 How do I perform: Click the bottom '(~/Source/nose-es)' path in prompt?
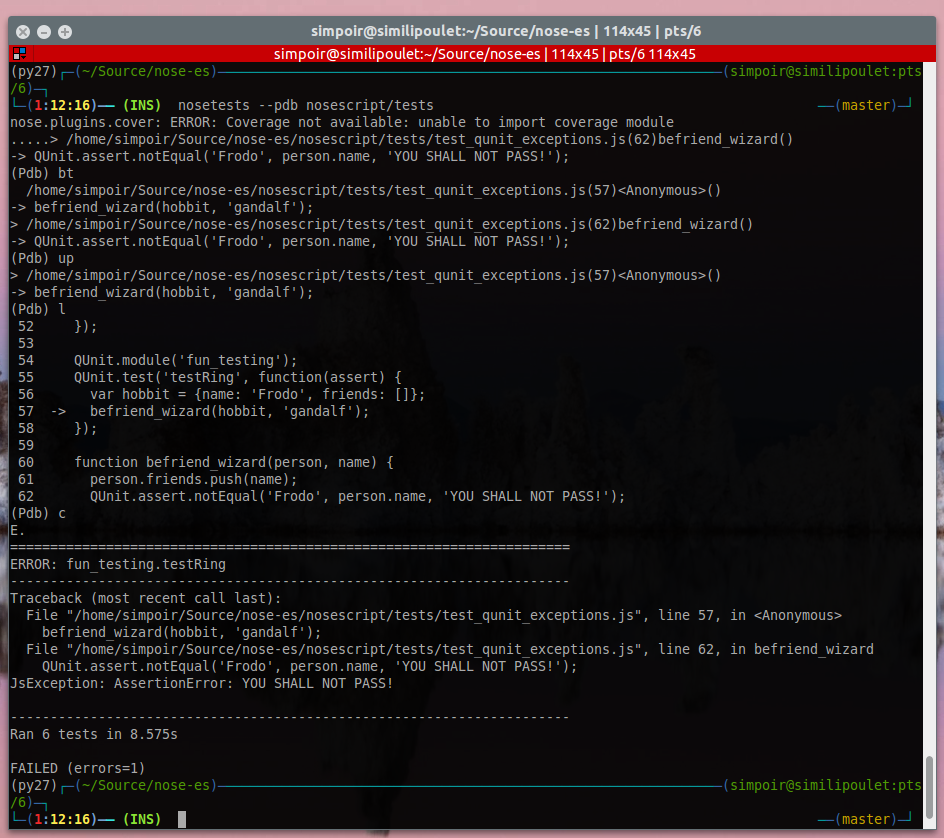click(146, 786)
